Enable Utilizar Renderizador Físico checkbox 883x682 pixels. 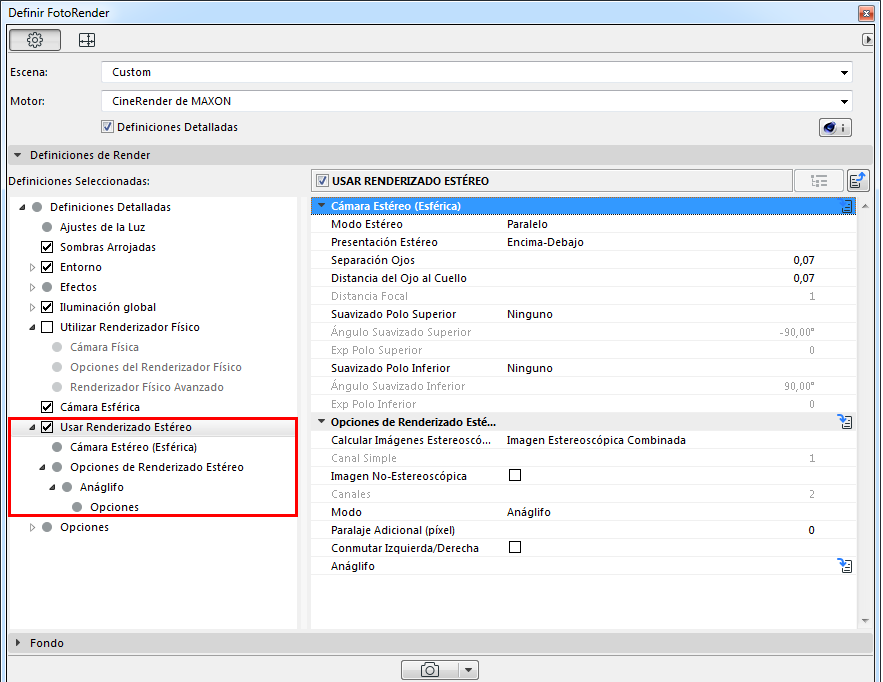(x=47, y=327)
